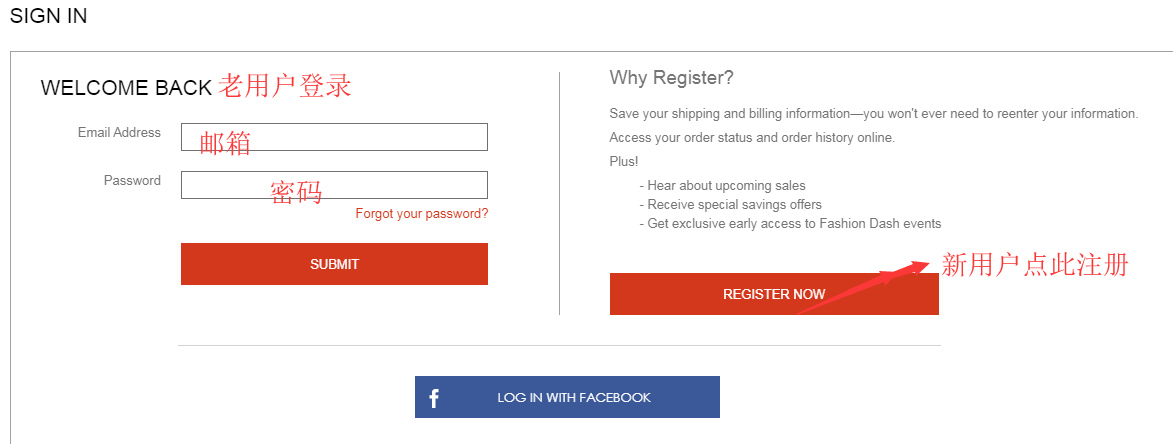This screenshot has width=1173, height=444.
Task: Click the Facebook "f" logo icon
Action: [434, 398]
